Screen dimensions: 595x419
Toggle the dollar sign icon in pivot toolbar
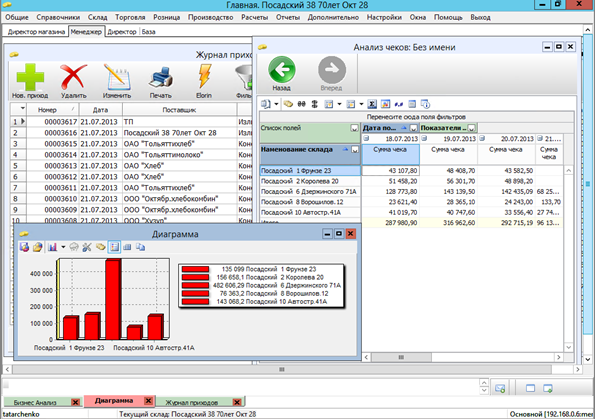pos(314,104)
